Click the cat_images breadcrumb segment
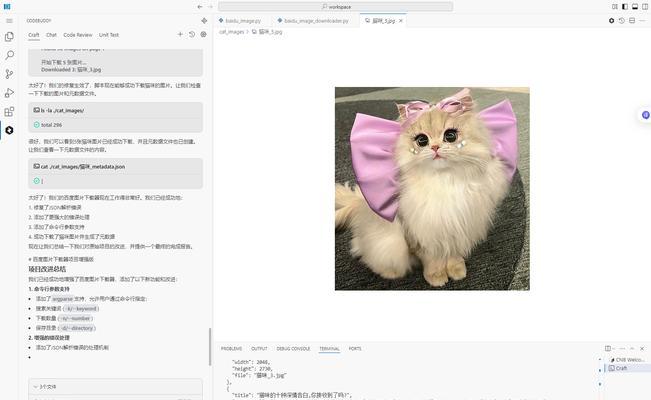This screenshot has width=651, height=400. point(231,32)
